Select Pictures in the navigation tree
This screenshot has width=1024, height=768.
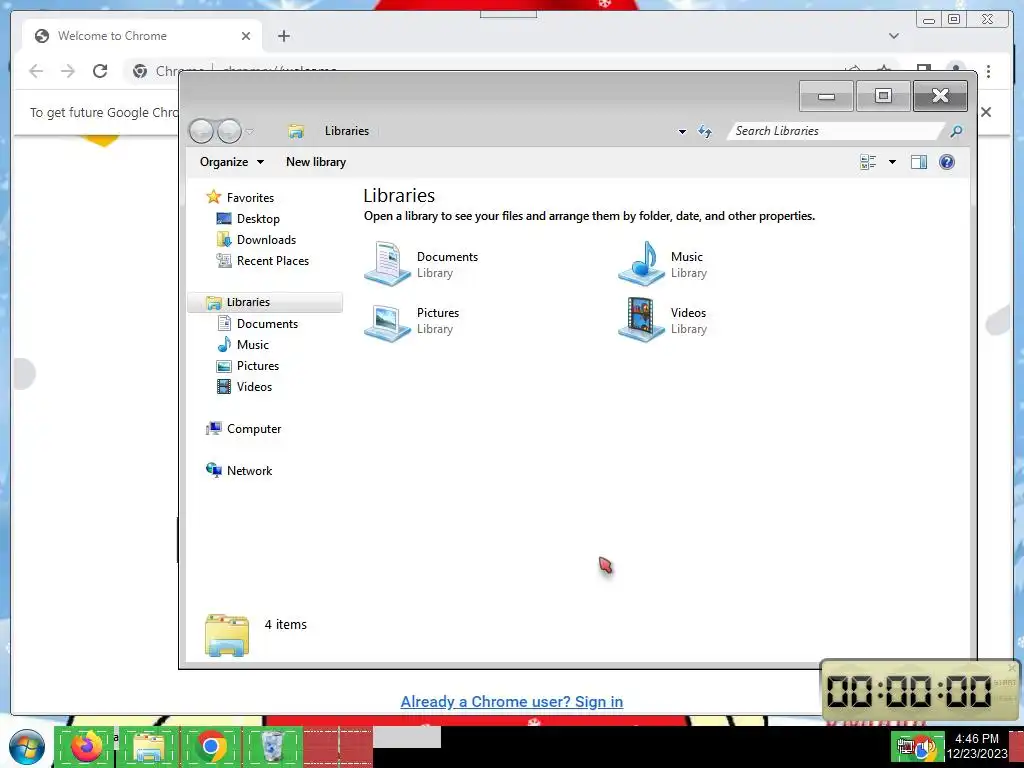[x=248, y=366]
